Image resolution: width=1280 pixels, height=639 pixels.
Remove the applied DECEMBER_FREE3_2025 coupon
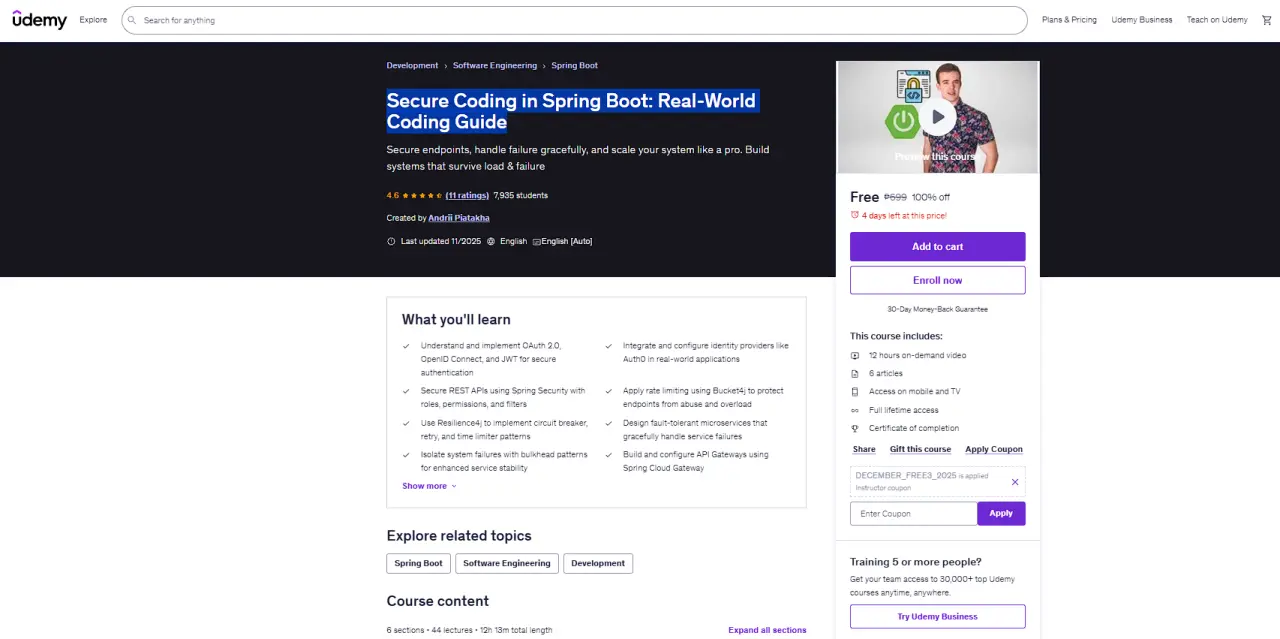[x=1015, y=482]
